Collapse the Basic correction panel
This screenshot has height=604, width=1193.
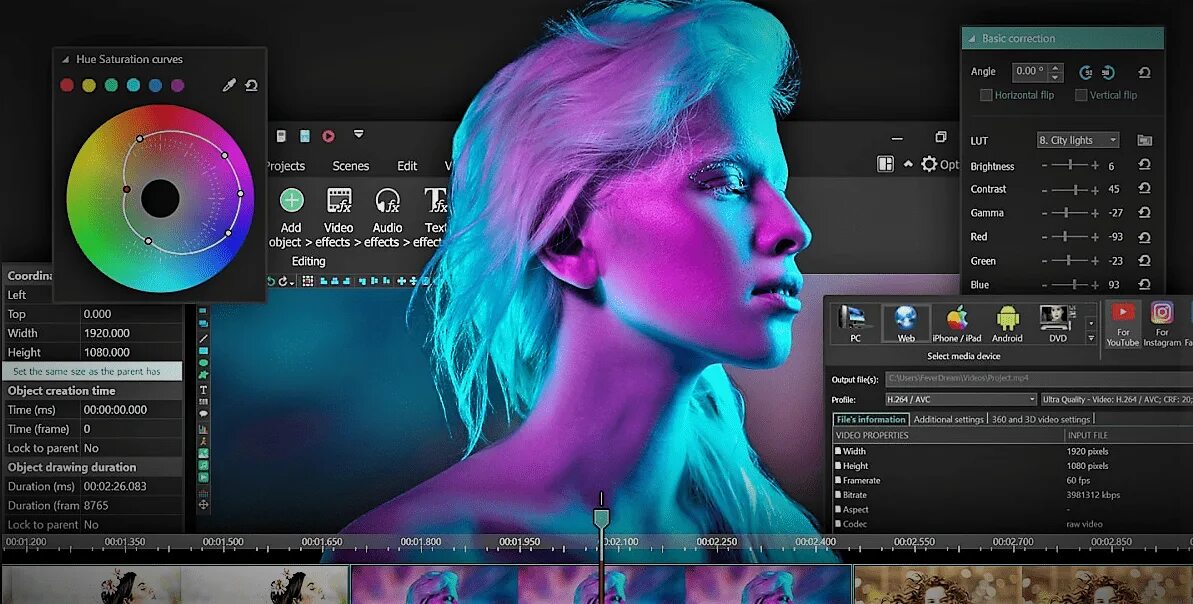click(972, 38)
